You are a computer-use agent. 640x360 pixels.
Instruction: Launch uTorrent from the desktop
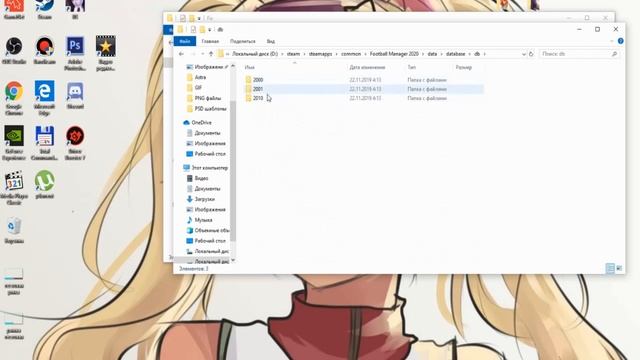click(44, 184)
